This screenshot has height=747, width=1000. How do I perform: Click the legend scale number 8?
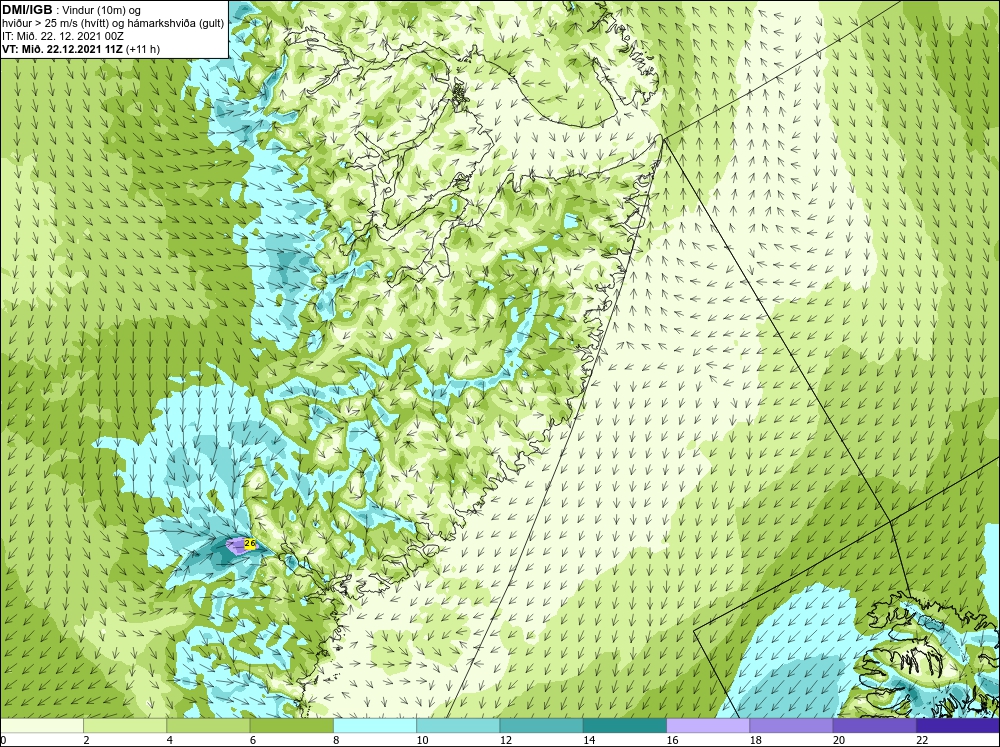(x=336, y=740)
